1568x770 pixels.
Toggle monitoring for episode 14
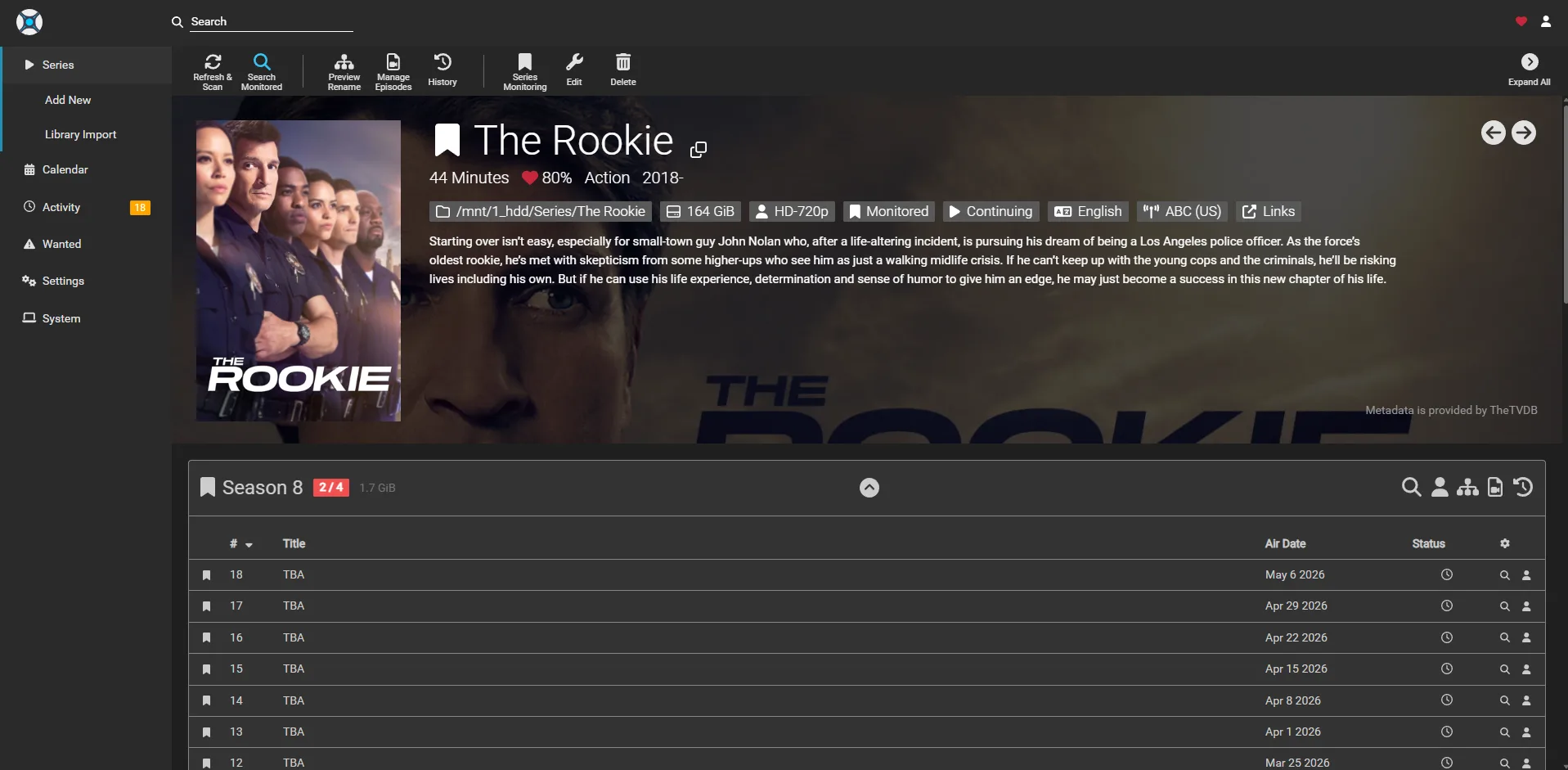pos(207,700)
